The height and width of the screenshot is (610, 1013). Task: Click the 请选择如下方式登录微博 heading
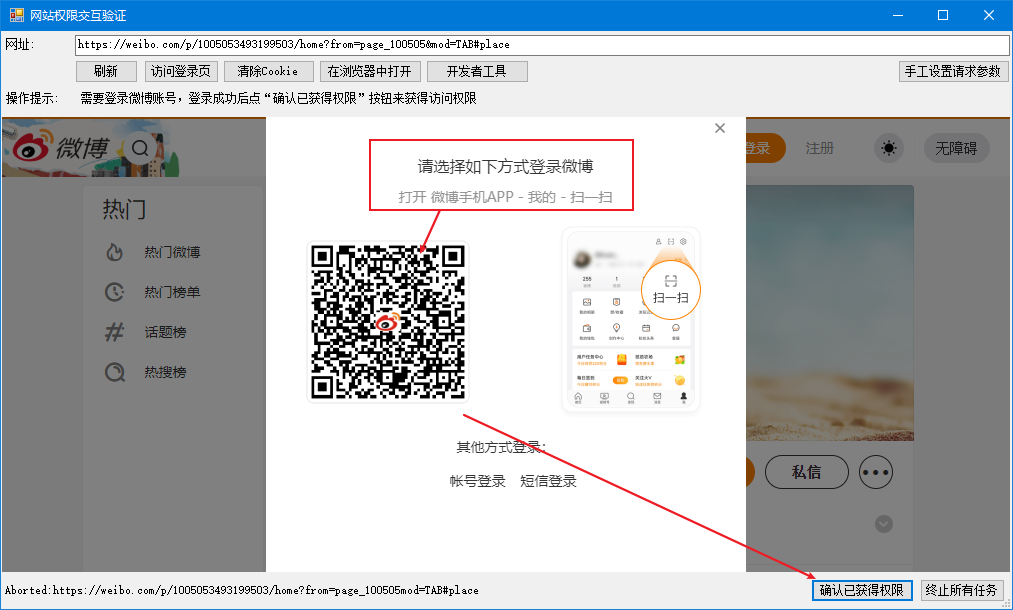[505, 167]
